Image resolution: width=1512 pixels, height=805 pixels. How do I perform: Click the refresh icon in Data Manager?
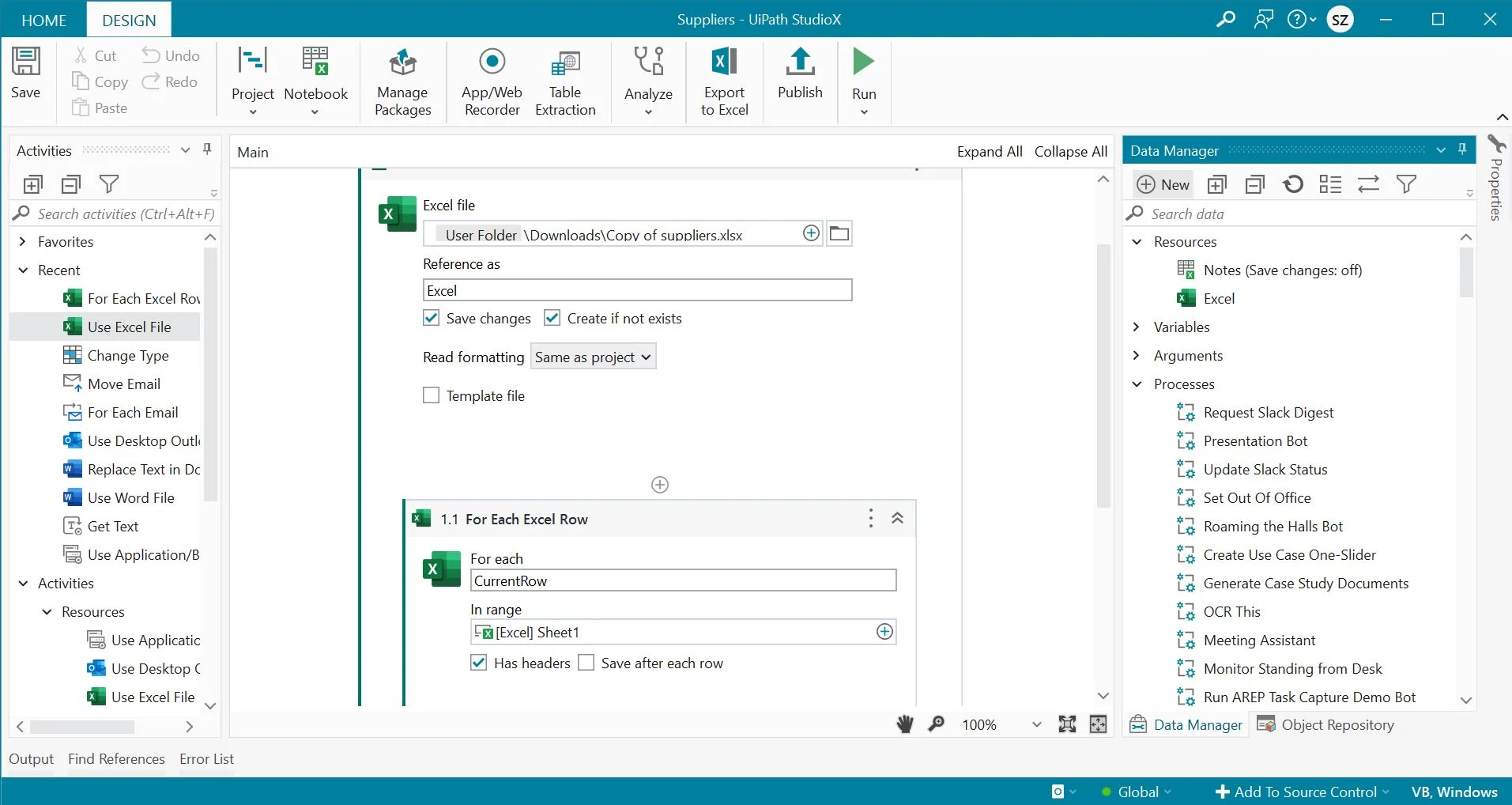[1293, 185]
